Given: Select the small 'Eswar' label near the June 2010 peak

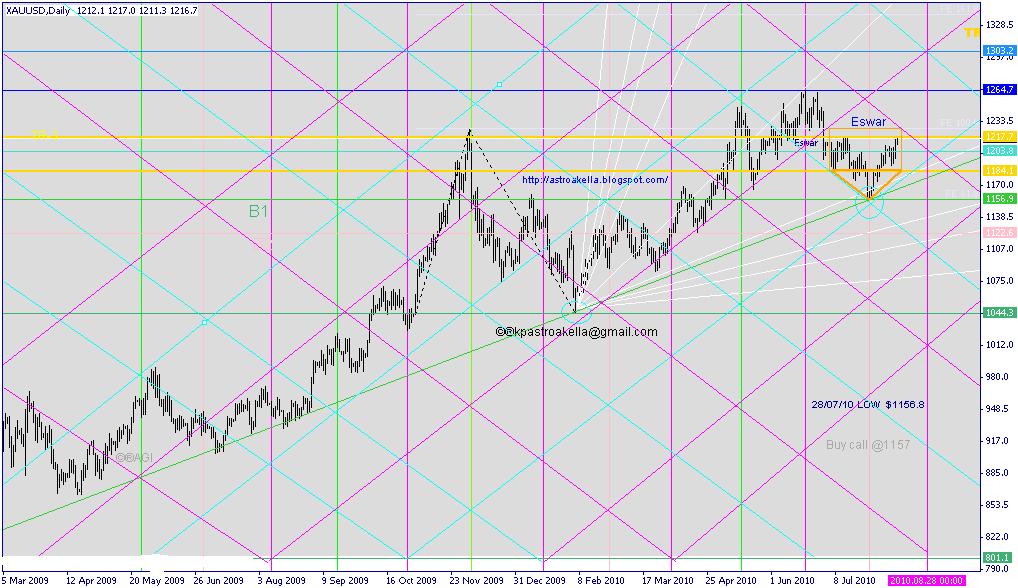Looking at the screenshot, I should [806, 143].
